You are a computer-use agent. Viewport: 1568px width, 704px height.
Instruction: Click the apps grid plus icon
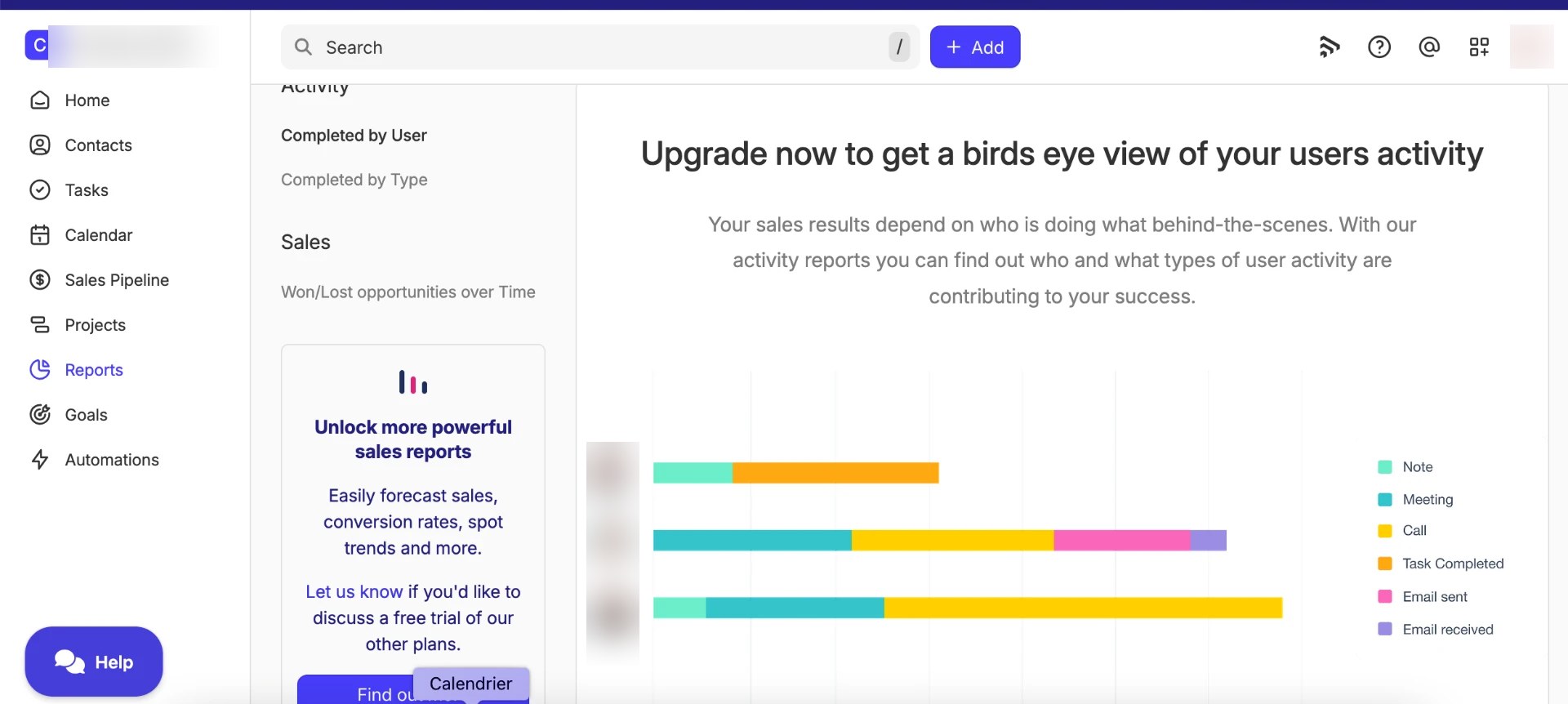coord(1479,47)
